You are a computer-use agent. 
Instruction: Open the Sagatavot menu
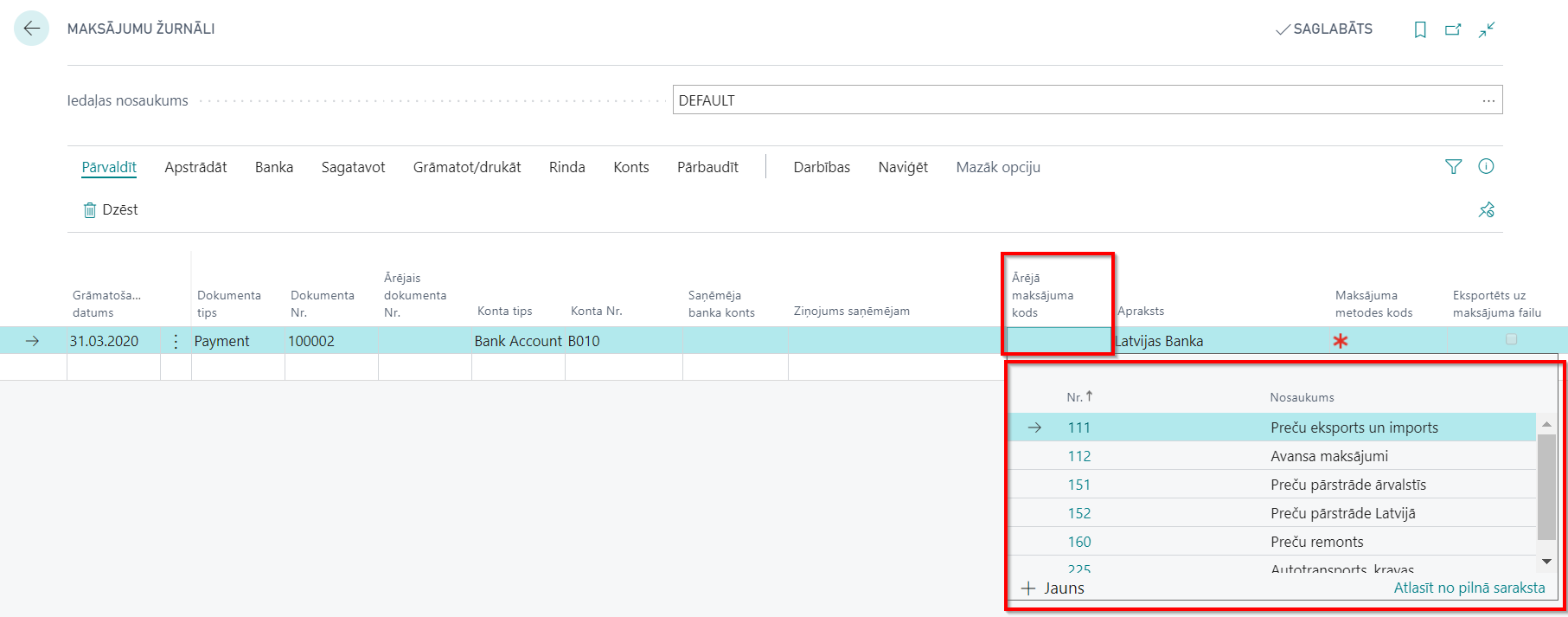tap(353, 167)
